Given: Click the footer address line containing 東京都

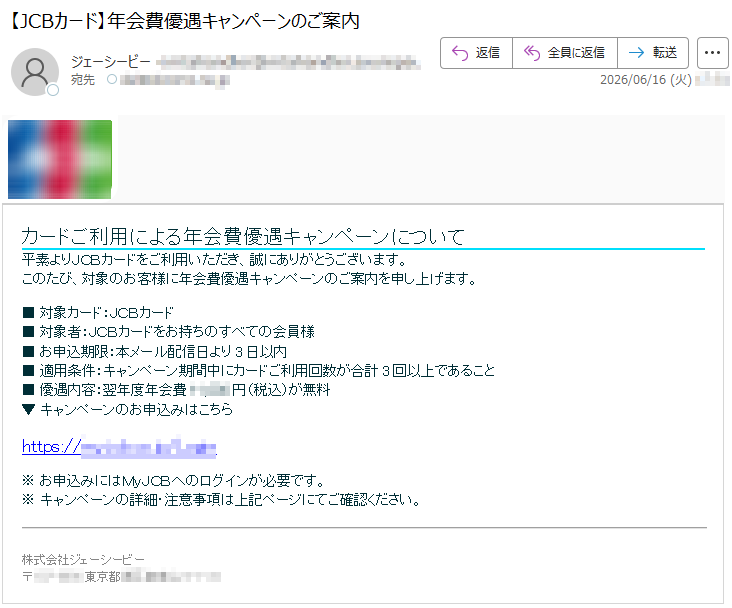Looking at the screenshot, I should 121,577.
